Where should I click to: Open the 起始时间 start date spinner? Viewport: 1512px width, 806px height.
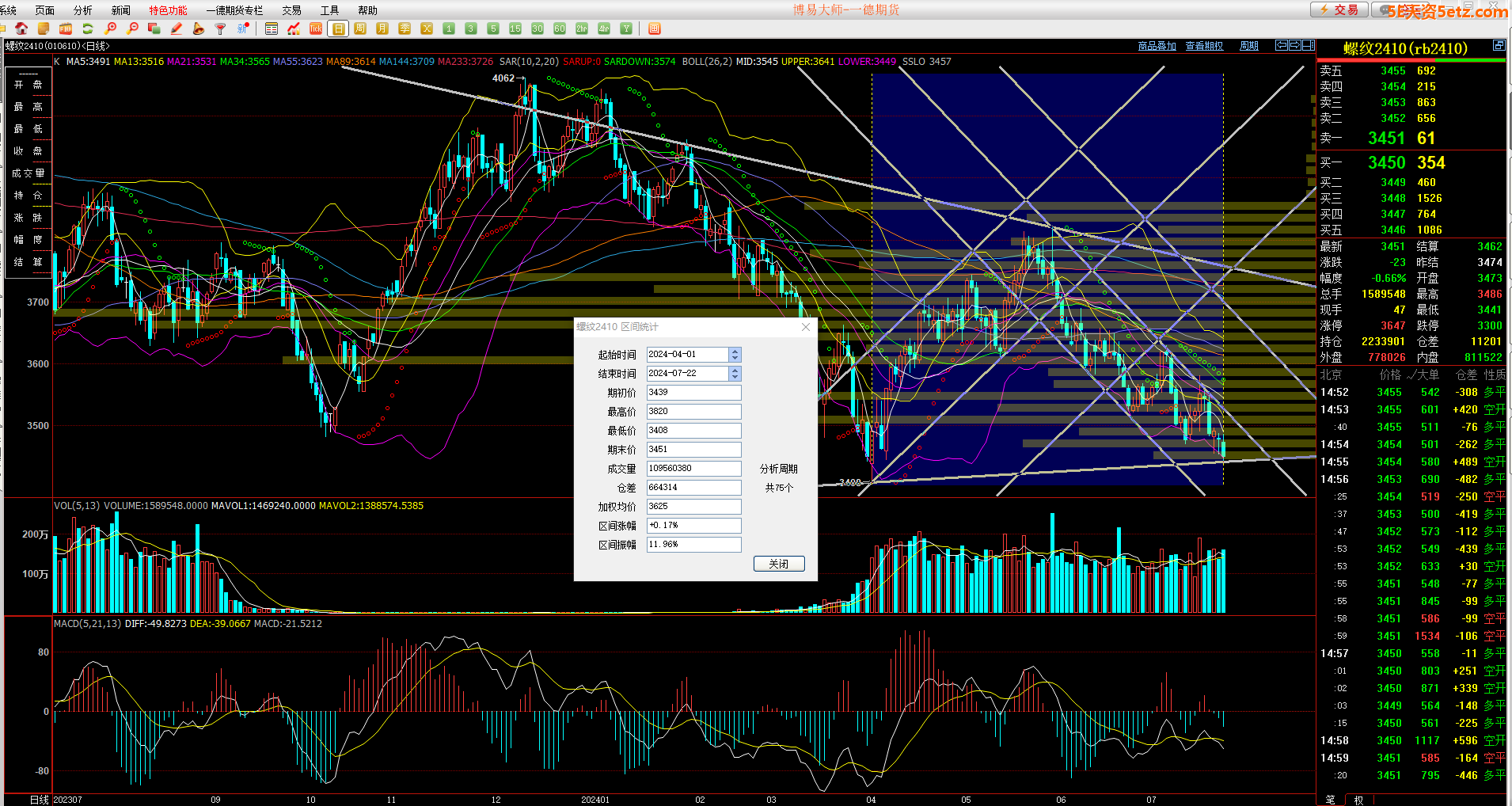735,355
